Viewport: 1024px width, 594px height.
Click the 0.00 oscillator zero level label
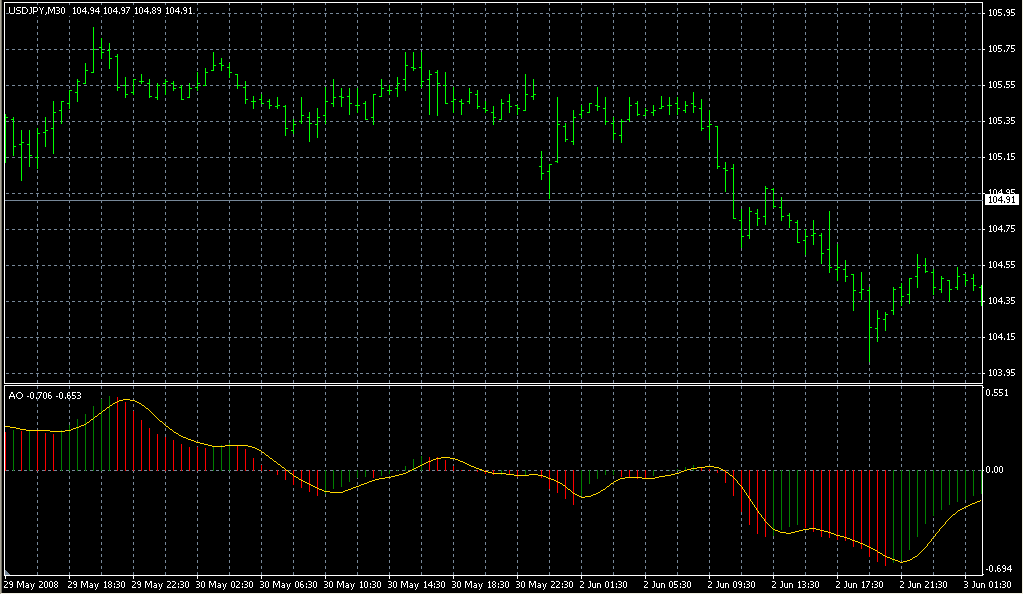pyautogui.click(x=996, y=469)
